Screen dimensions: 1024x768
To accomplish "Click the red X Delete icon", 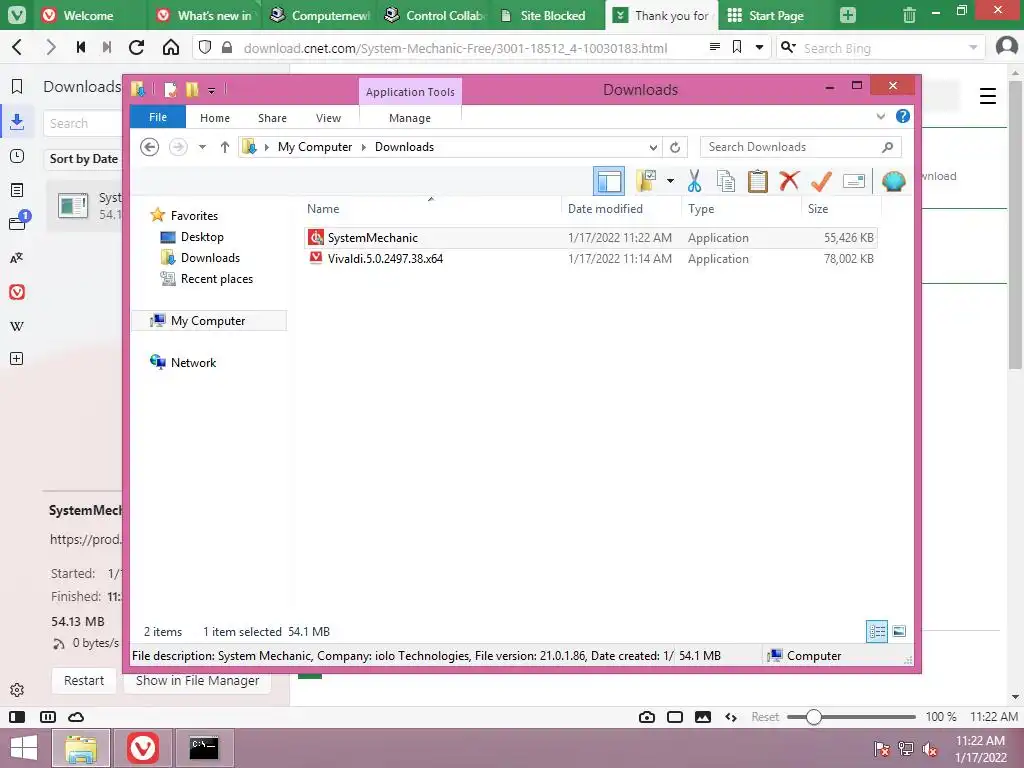I will (x=789, y=181).
